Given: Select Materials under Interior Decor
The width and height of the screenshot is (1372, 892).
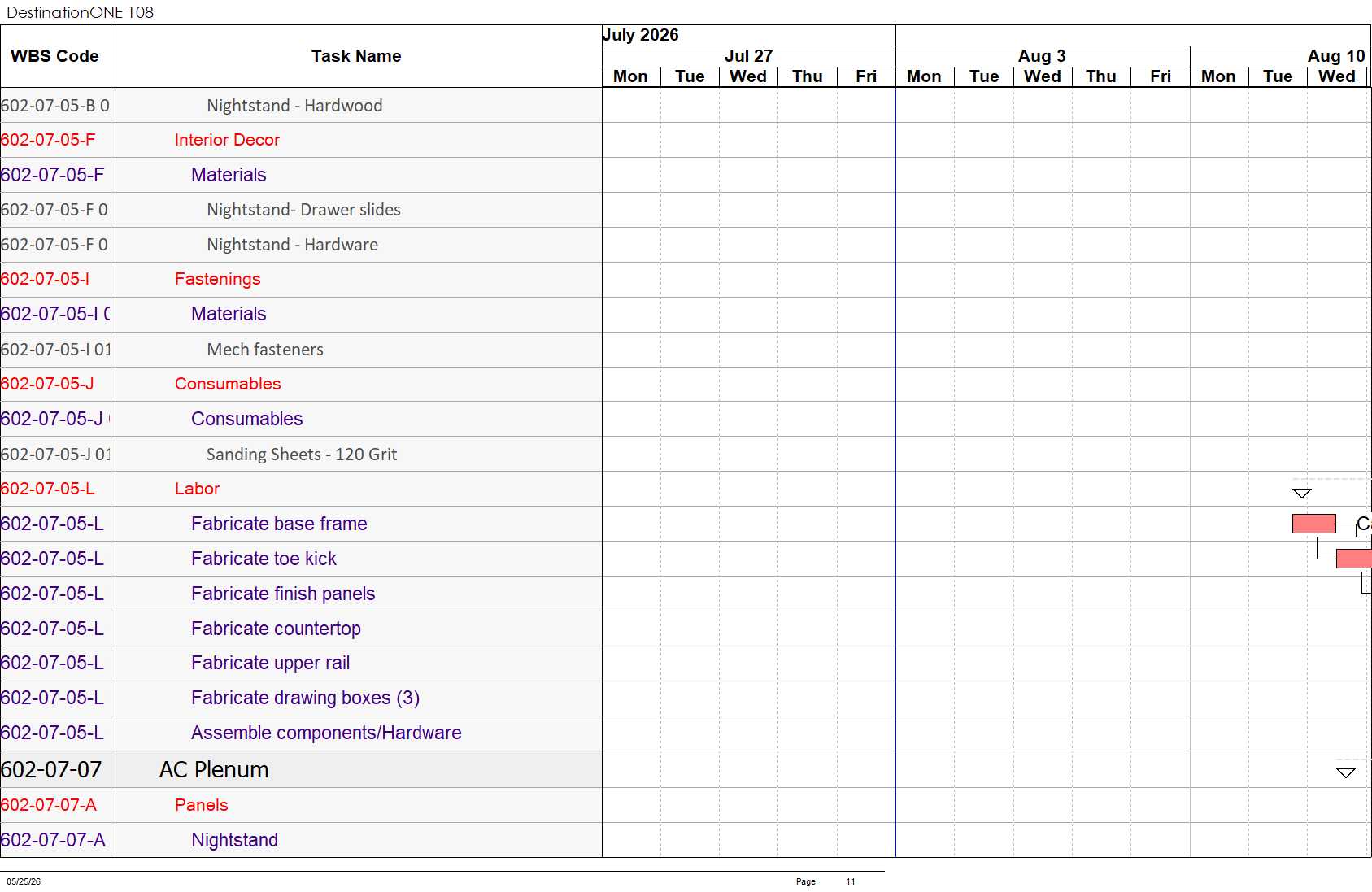Looking at the screenshot, I should [229, 175].
